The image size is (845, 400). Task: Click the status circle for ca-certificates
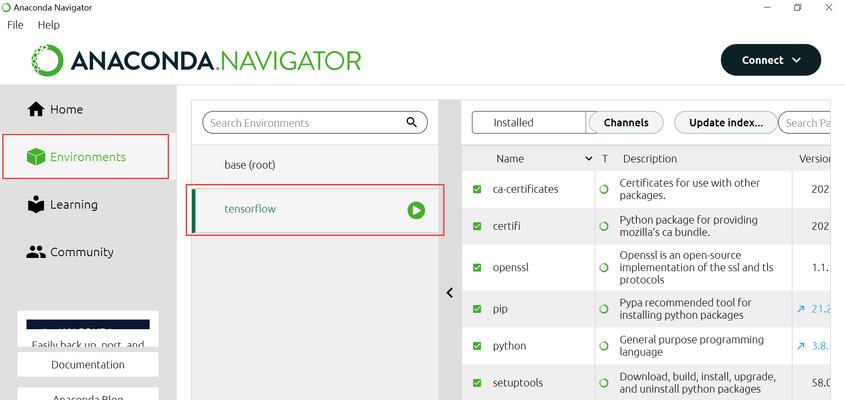[604, 189]
